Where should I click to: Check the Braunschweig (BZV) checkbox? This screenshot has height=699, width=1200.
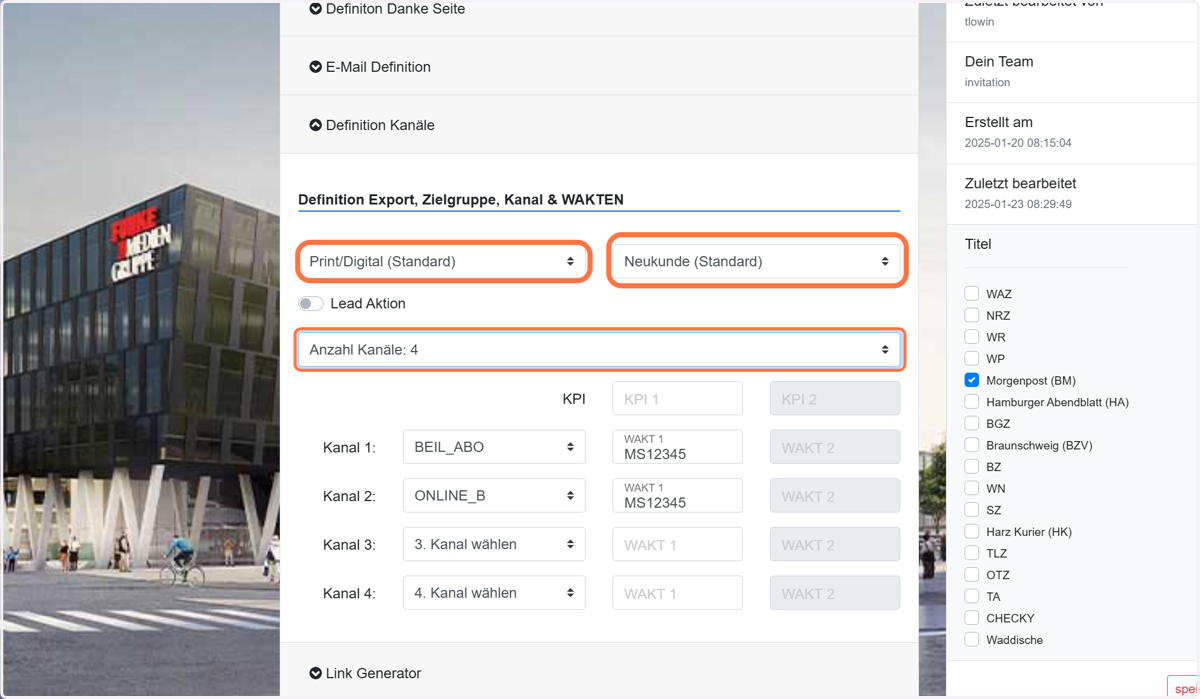tap(972, 445)
